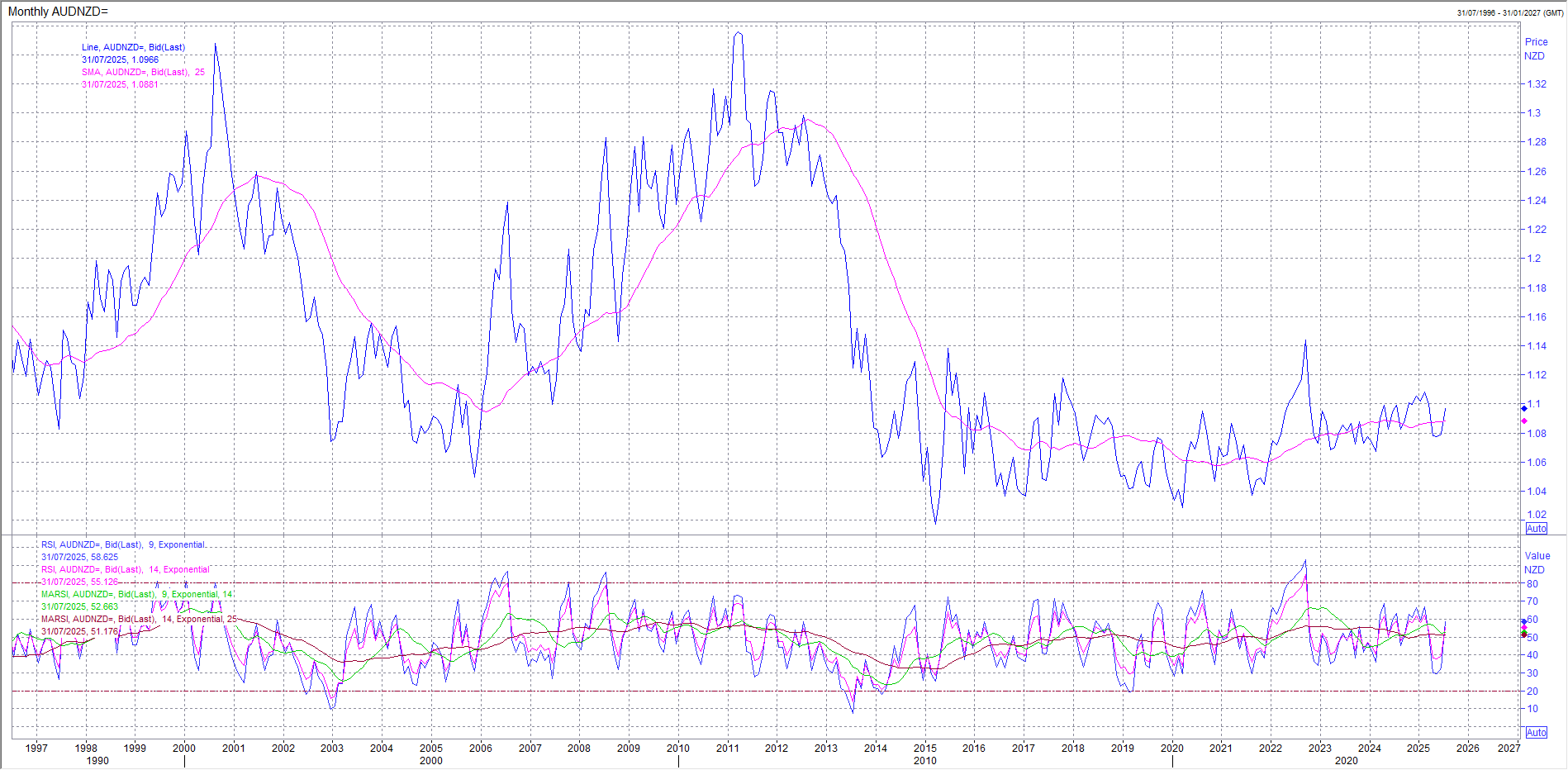
Task: Click the blue diamond last-price marker
Action: tap(1524, 408)
